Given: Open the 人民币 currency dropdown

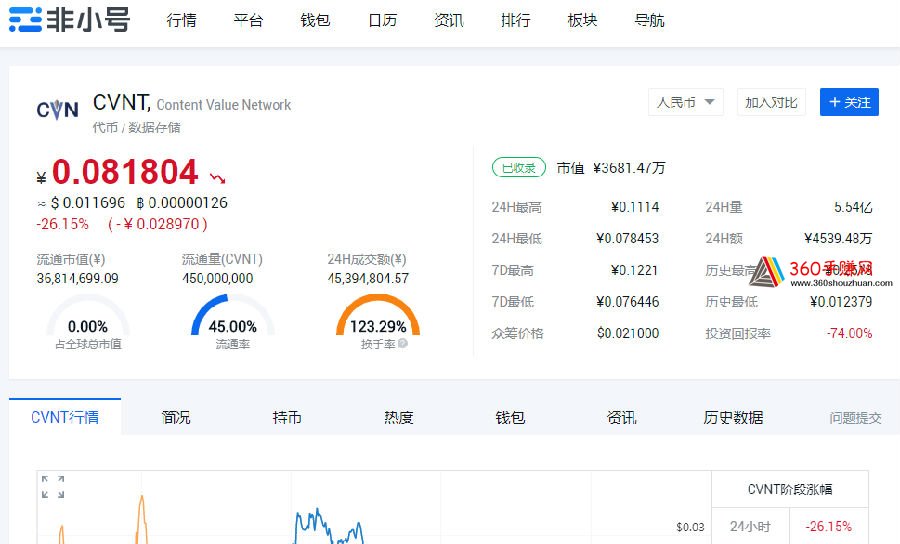Looking at the screenshot, I should pos(685,102).
